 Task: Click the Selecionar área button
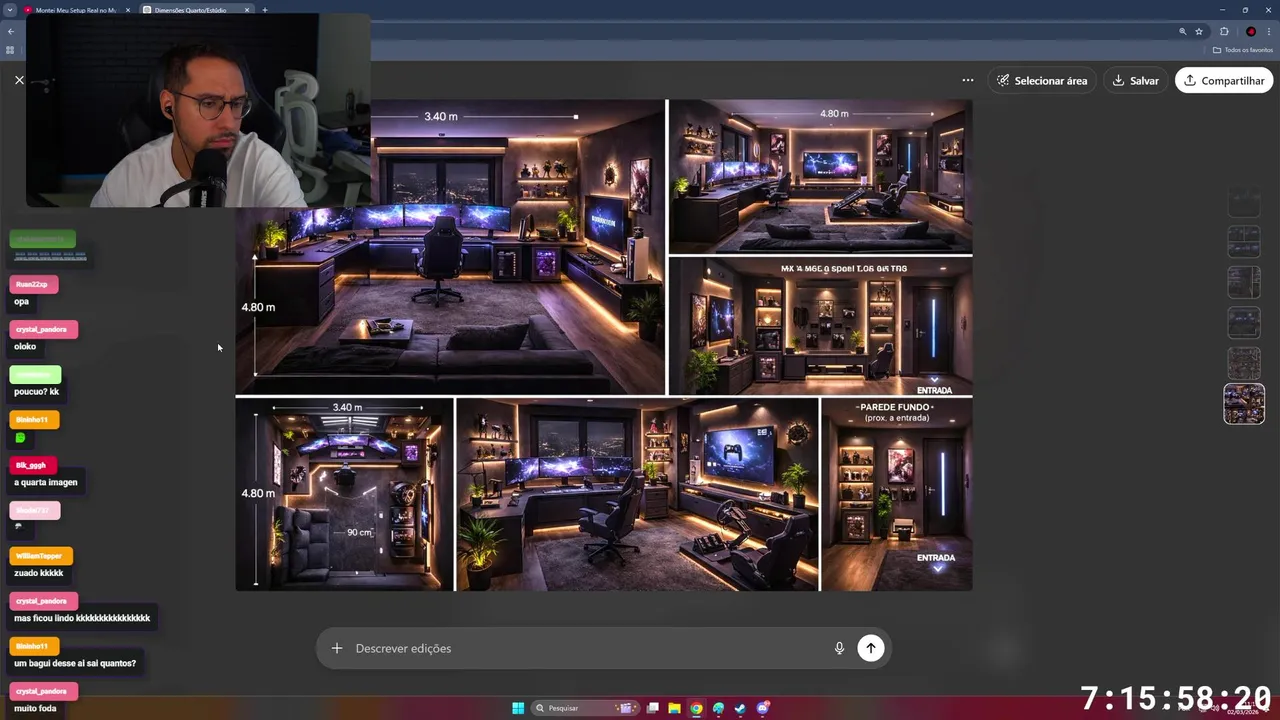[x=1042, y=80]
